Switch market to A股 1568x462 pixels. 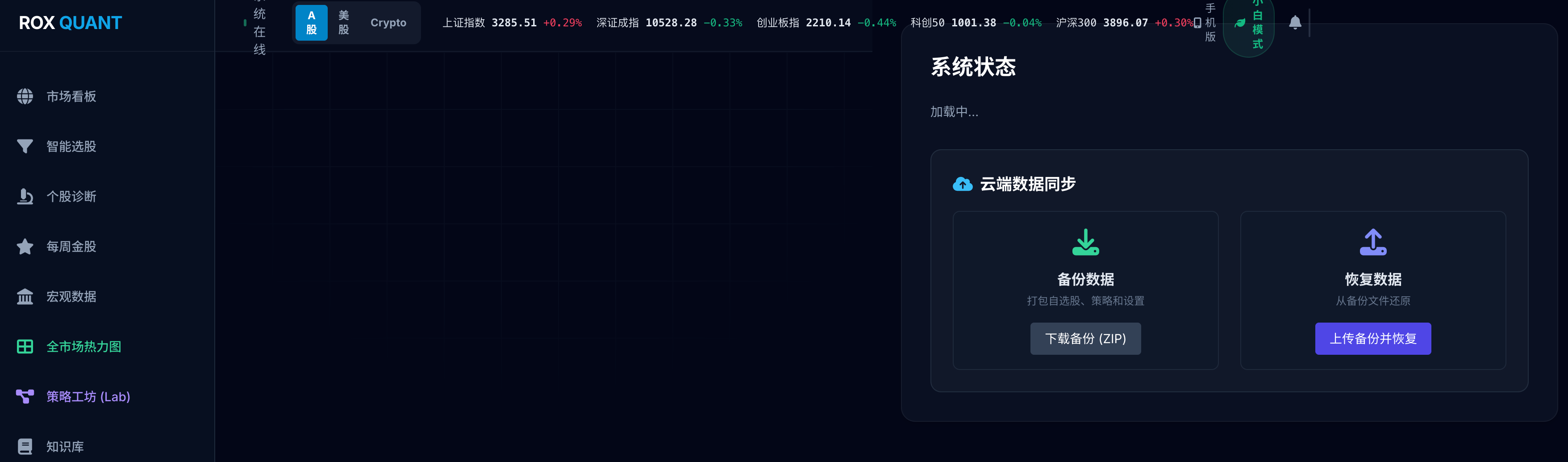click(x=311, y=22)
